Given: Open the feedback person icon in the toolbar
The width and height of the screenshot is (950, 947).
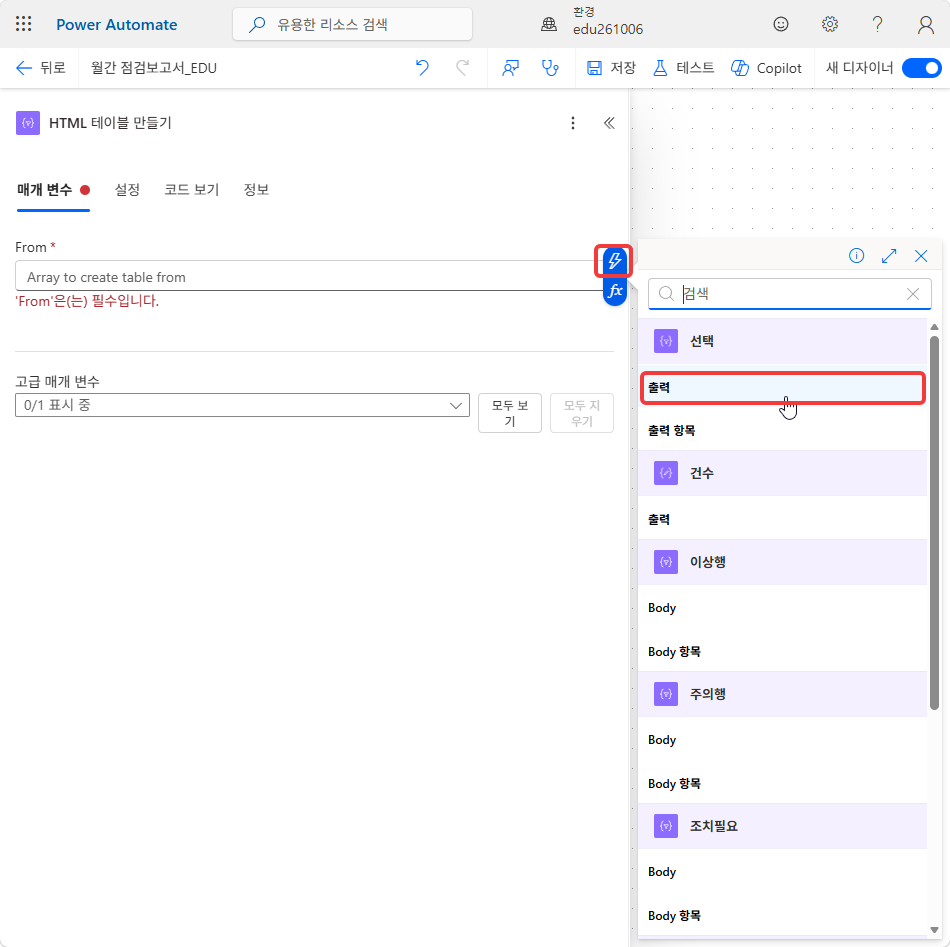Looking at the screenshot, I should (510, 68).
